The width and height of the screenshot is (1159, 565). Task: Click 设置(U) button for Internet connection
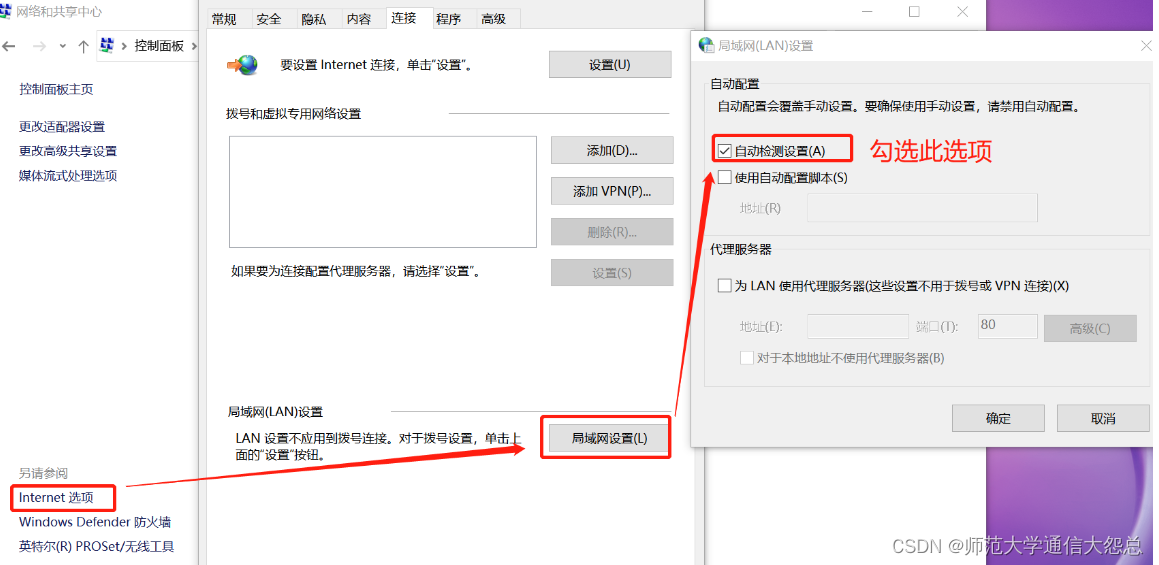610,64
